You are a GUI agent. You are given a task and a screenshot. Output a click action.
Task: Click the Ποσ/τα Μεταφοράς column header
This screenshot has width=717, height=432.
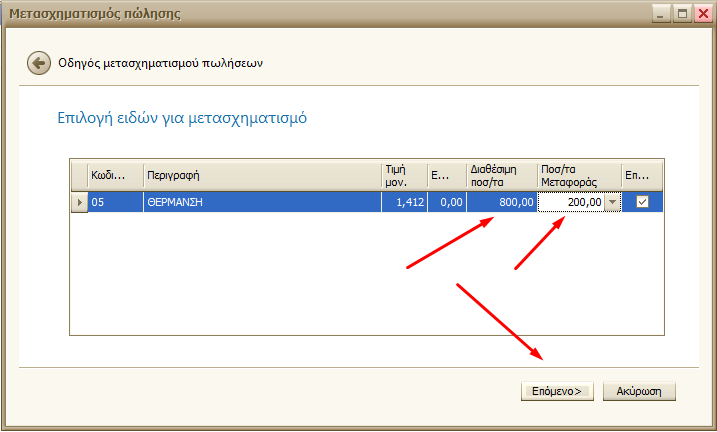578,175
